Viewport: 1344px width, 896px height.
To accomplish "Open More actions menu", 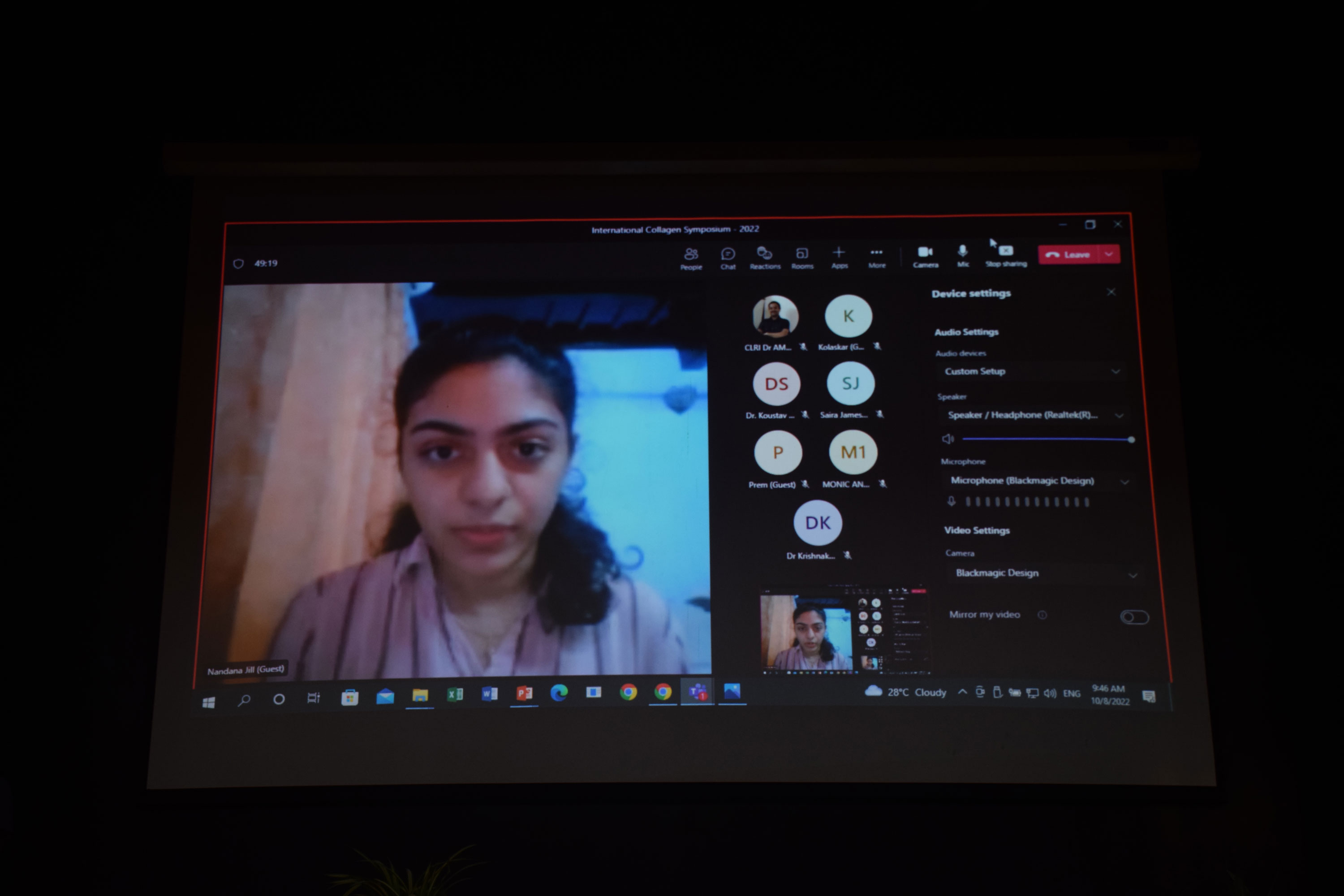I will pos(877,257).
